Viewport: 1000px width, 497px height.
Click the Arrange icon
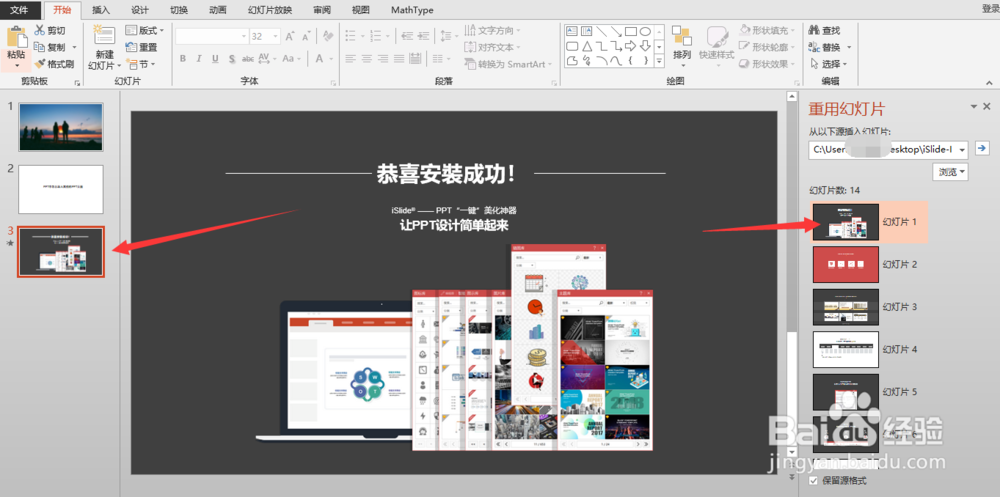pyautogui.click(x=682, y=36)
